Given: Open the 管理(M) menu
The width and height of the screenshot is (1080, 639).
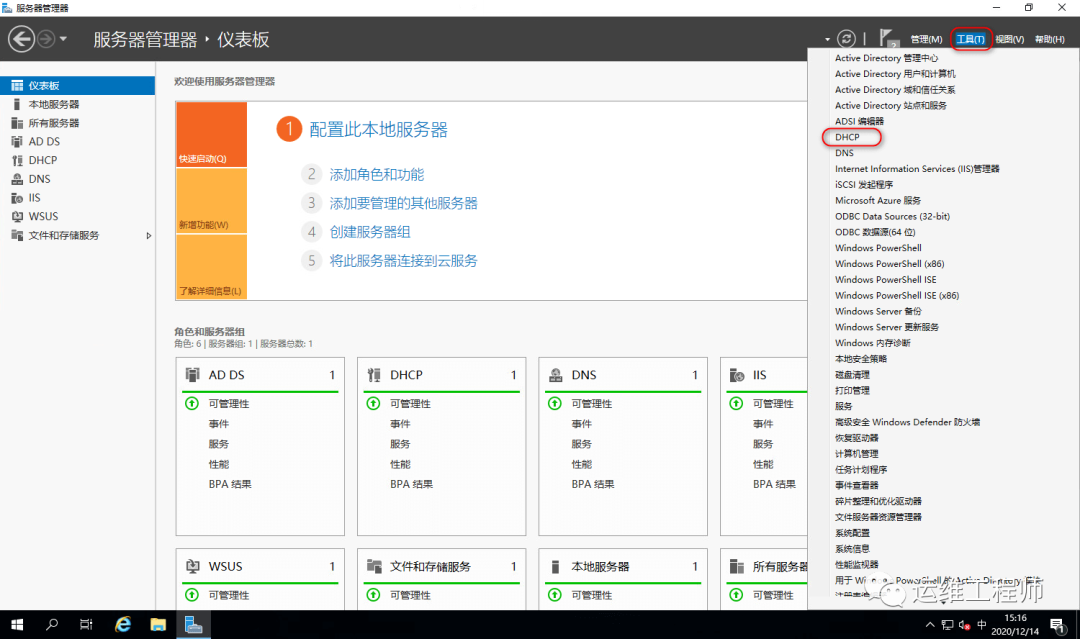Looking at the screenshot, I should [x=926, y=39].
